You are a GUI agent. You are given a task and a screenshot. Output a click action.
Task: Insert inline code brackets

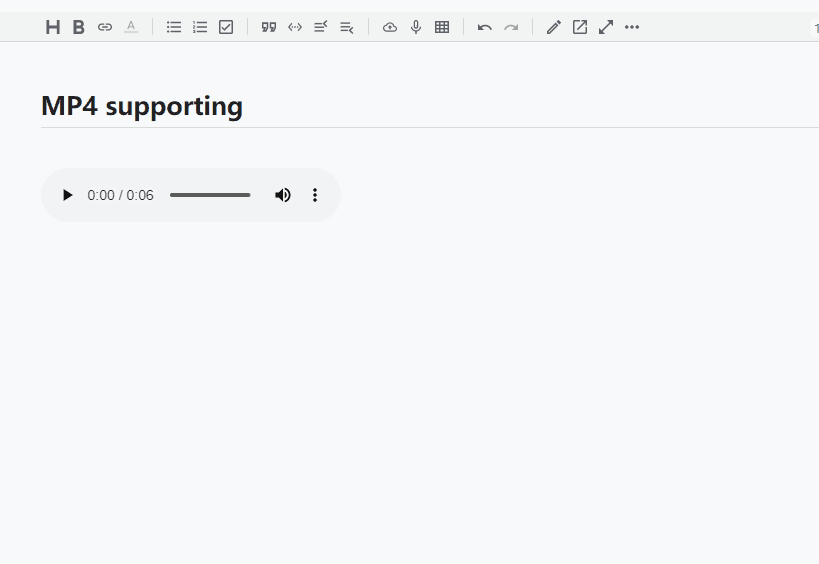(295, 27)
